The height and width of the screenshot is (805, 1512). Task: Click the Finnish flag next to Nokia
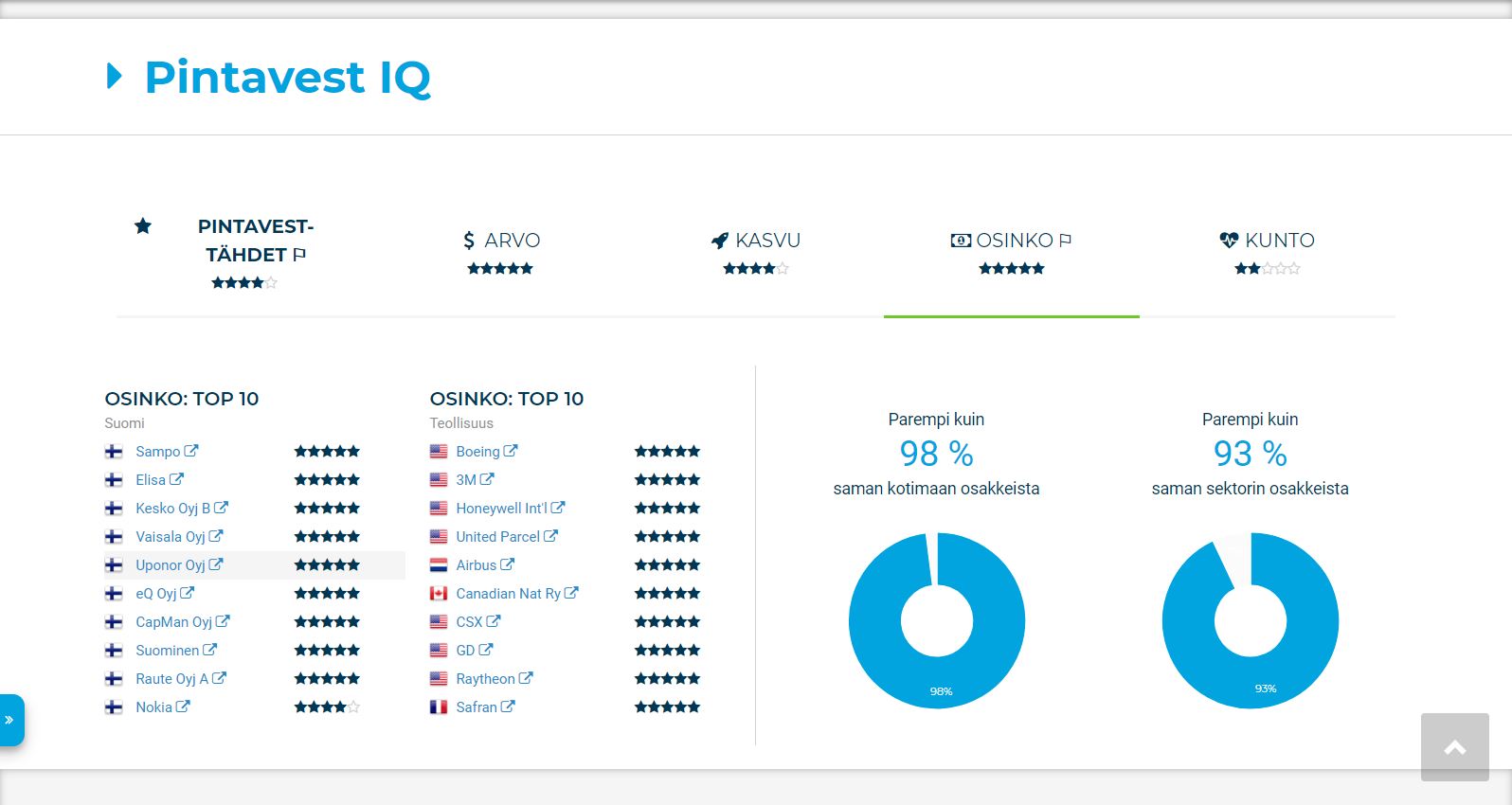(x=114, y=707)
